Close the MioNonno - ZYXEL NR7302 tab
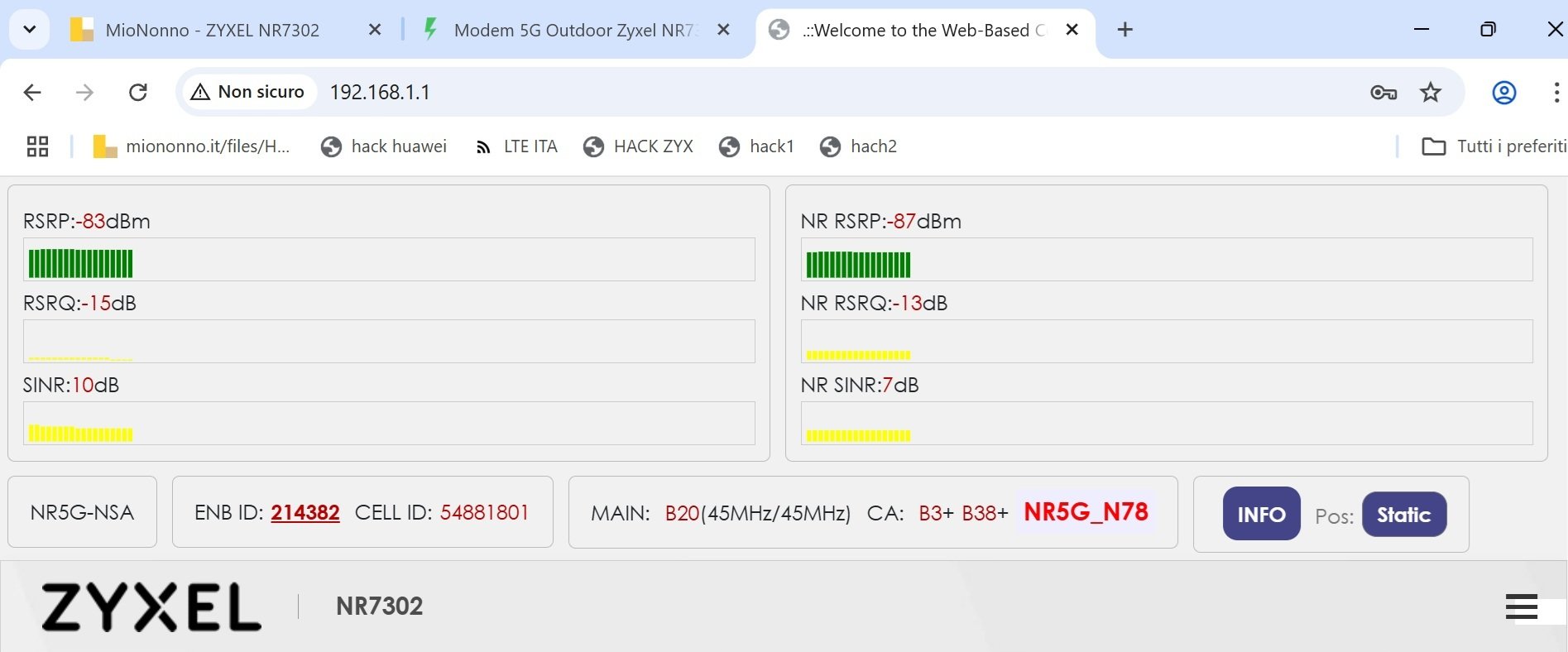 coord(375,30)
